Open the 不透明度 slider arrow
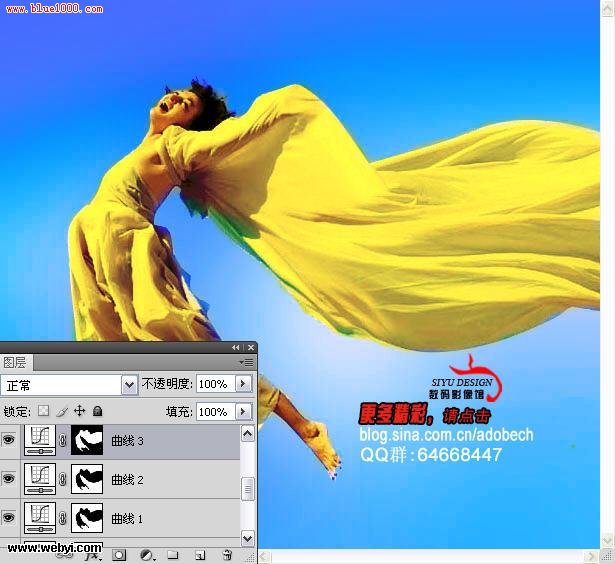 [243, 384]
